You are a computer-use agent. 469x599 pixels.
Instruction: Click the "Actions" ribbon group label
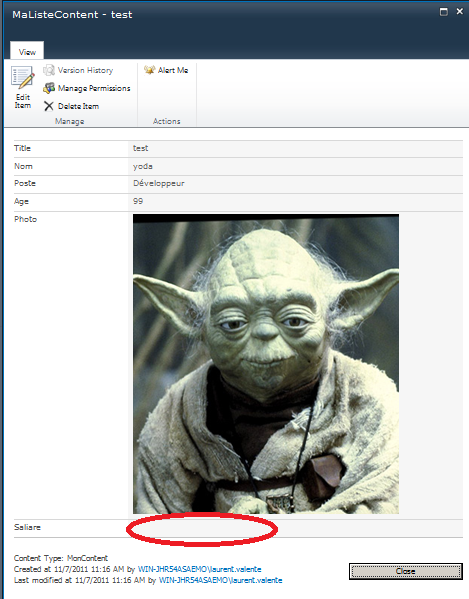167,121
